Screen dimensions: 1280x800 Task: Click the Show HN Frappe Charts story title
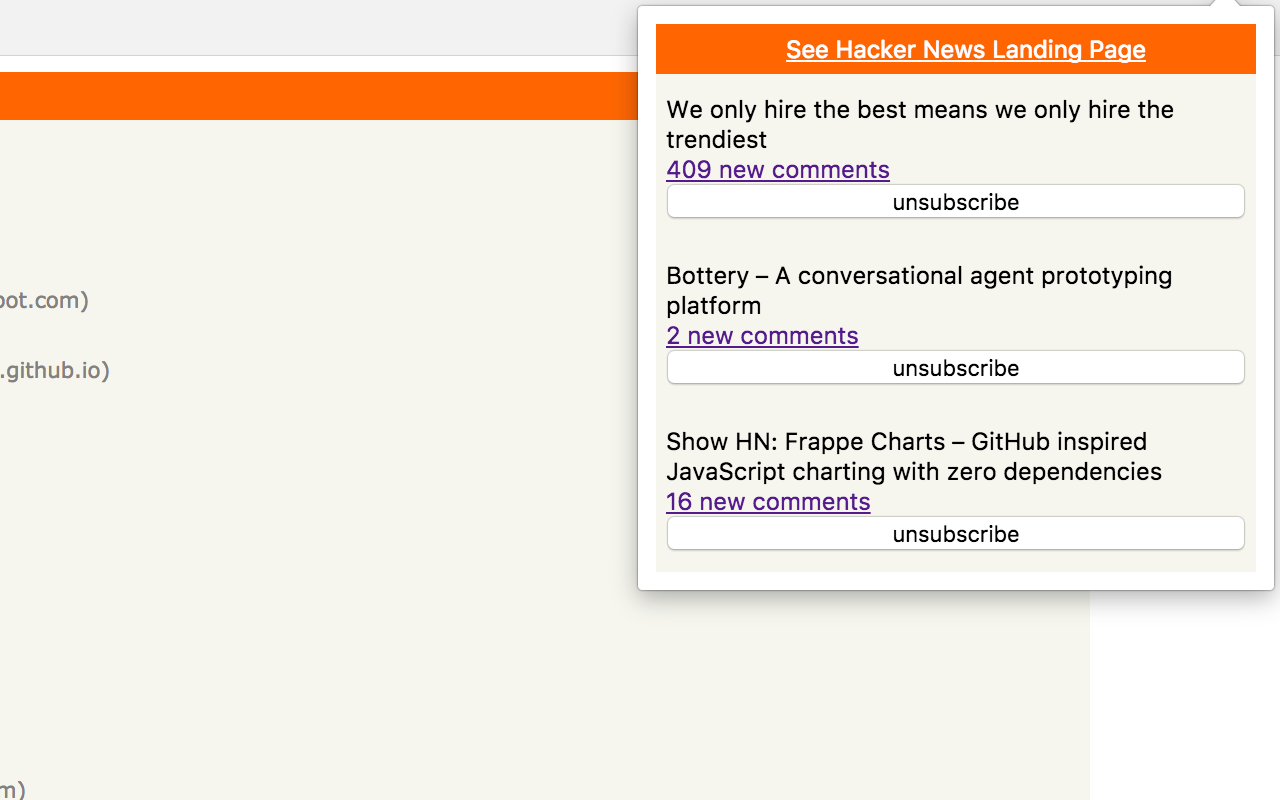tap(907, 441)
